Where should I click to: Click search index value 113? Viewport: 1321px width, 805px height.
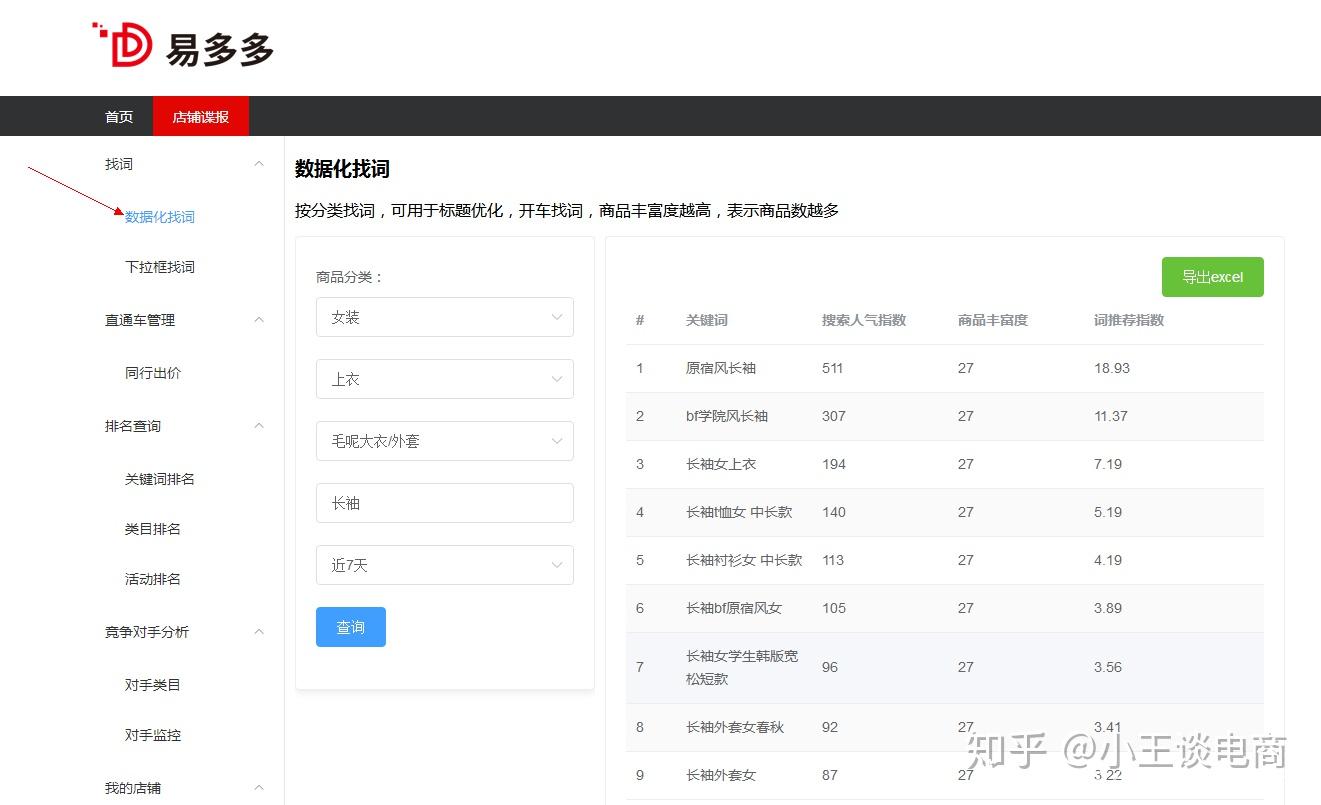tap(833, 560)
